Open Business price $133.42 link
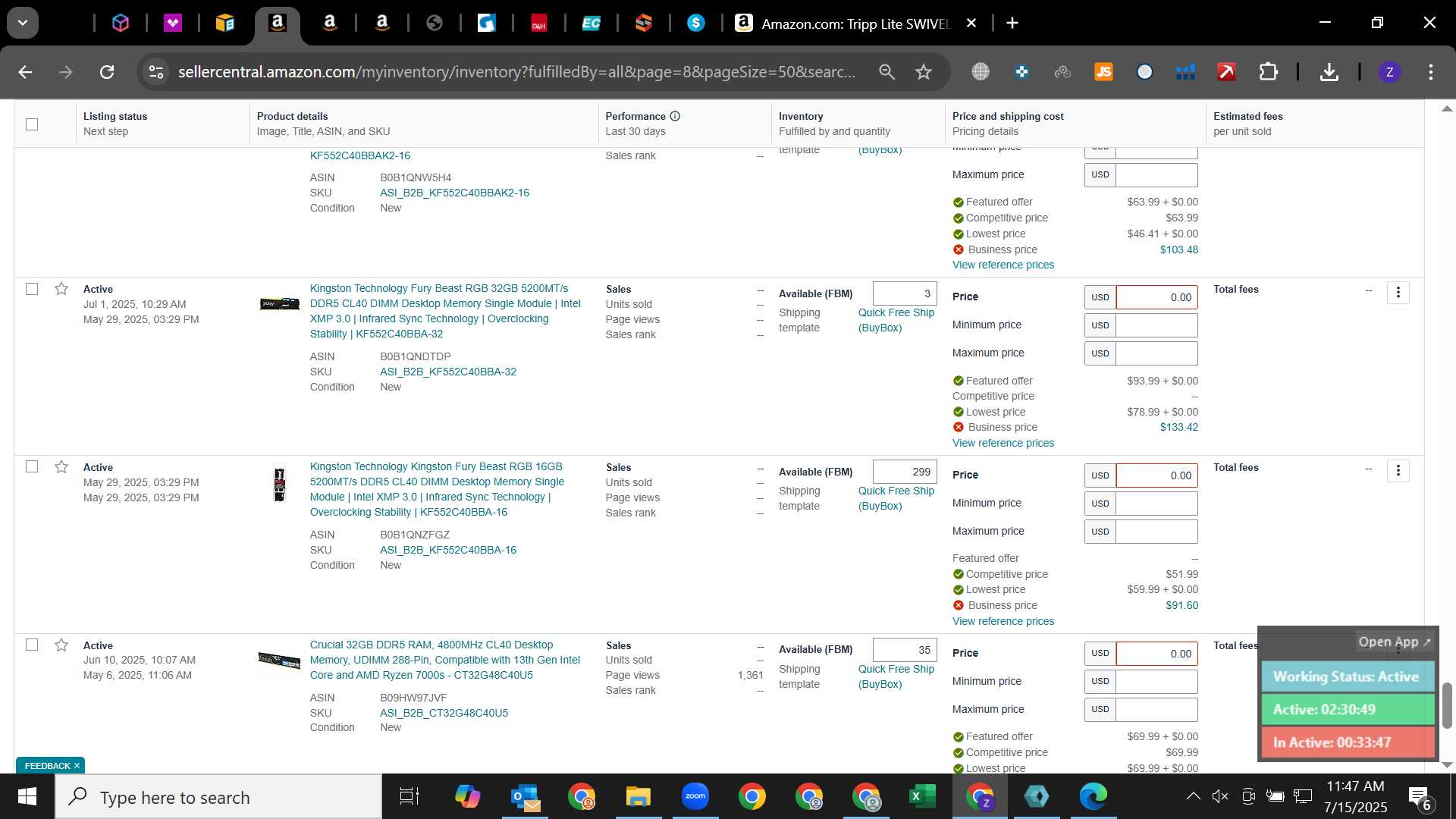The image size is (1456, 819). 1178,427
